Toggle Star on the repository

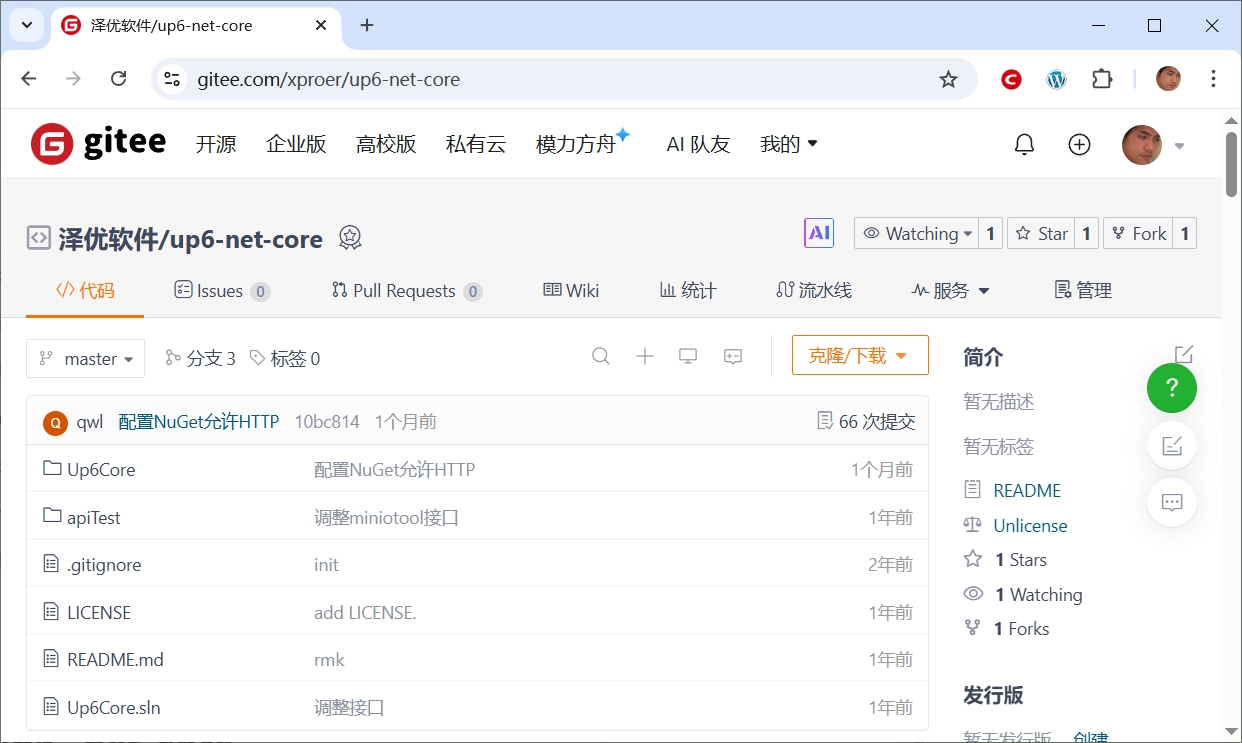(x=1041, y=233)
